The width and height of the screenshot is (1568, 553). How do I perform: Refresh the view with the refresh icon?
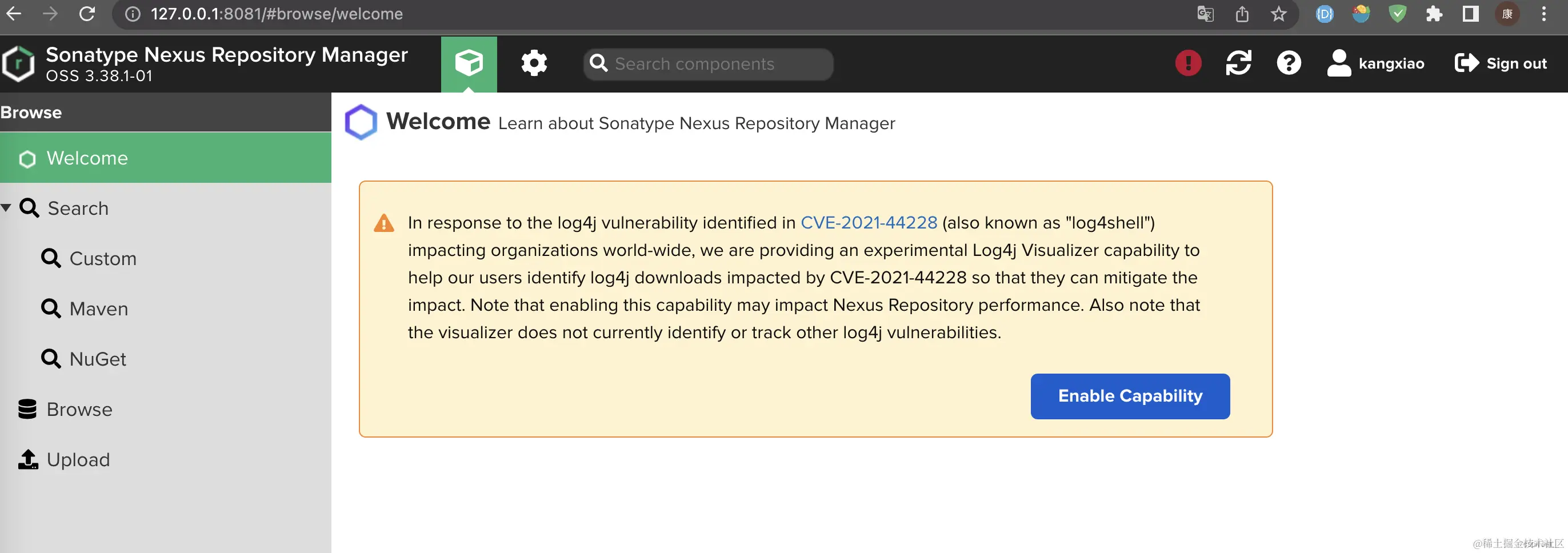pyautogui.click(x=1238, y=63)
